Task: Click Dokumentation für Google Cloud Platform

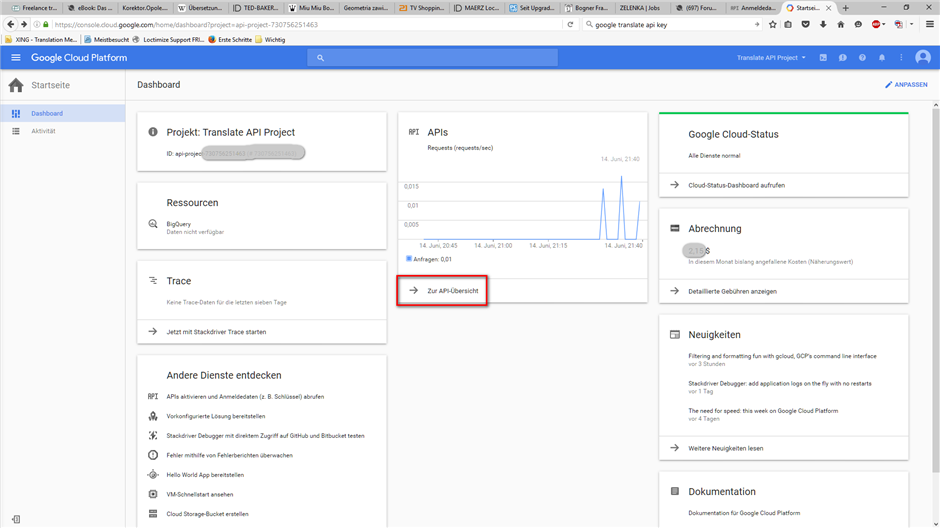Action: click(x=743, y=513)
